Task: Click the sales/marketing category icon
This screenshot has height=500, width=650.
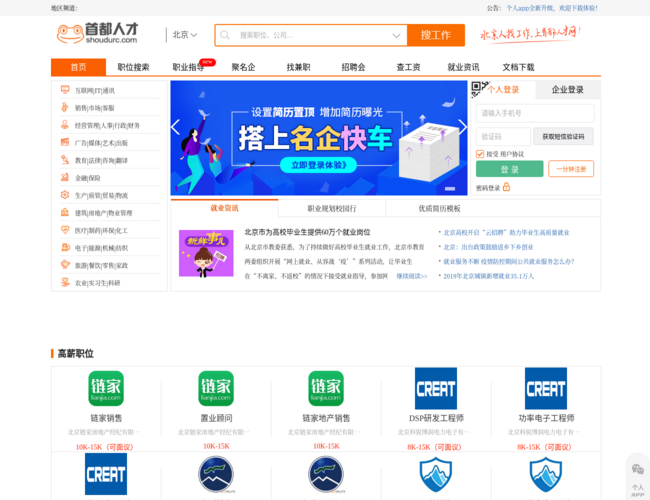Action: tap(65, 107)
